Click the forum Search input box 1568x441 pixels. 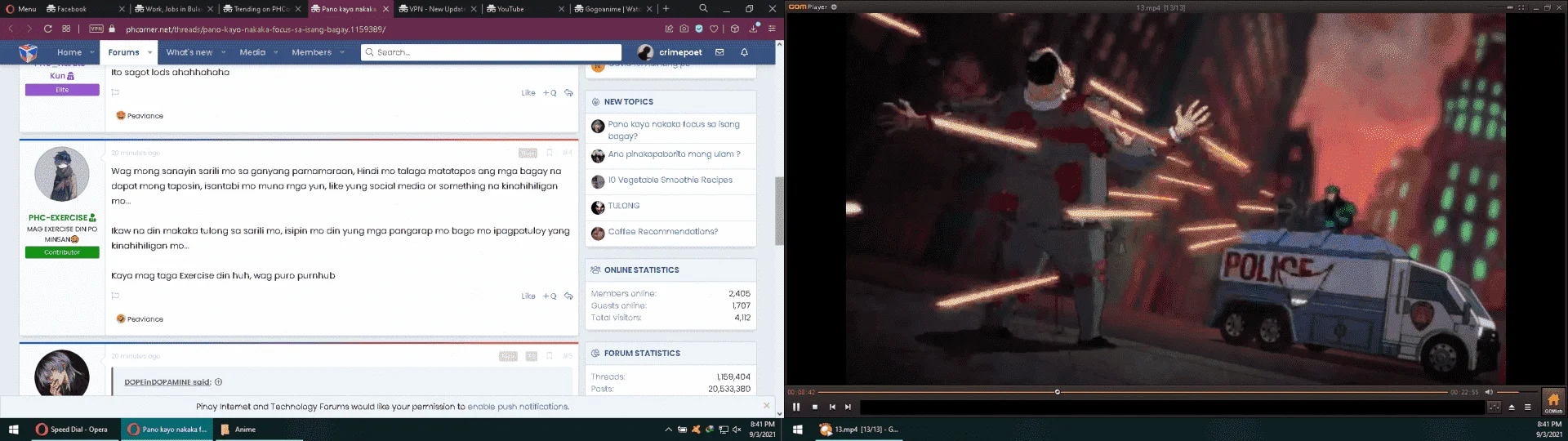tap(492, 52)
